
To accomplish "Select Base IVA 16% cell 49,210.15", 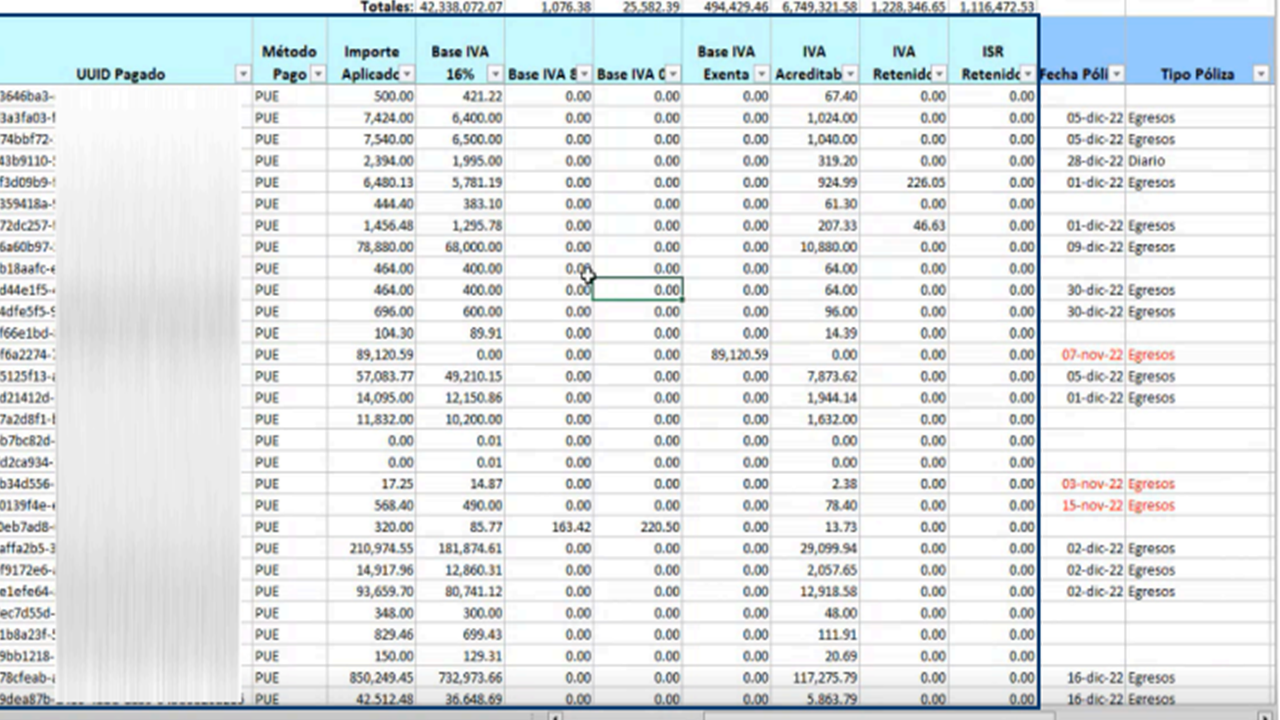I will 460,377.
